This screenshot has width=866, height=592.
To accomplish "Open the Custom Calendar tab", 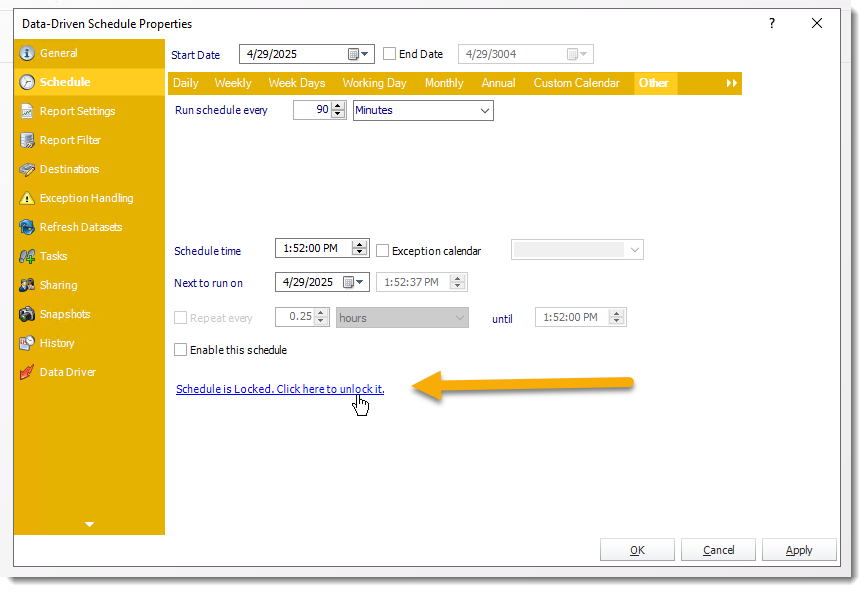I will [576, 83].
